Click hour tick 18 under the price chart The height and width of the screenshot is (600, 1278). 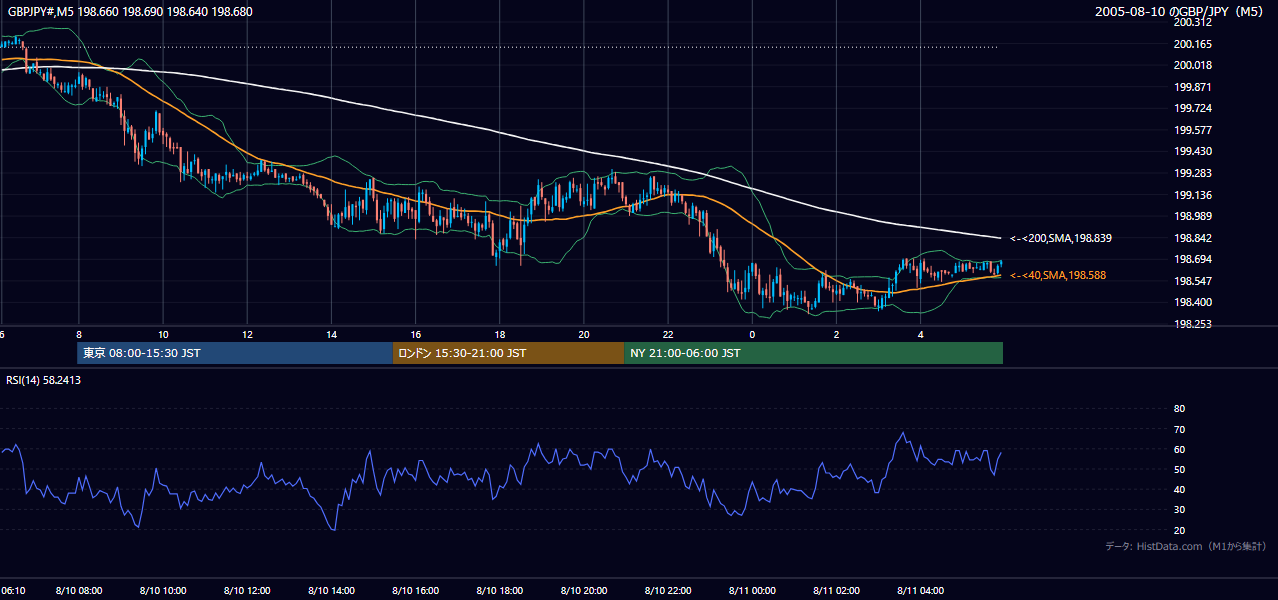point(500,335)
